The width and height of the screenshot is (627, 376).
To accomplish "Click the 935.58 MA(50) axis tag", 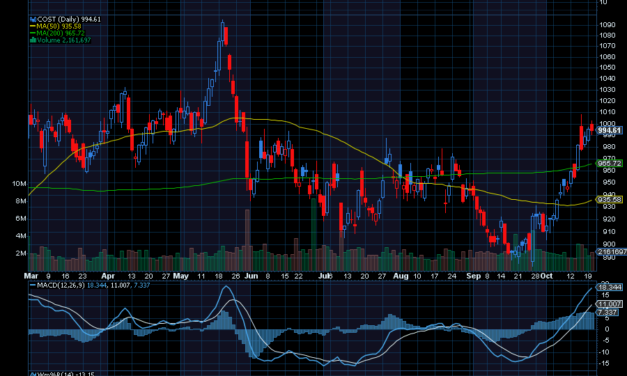I will click(x=609, y=199).
